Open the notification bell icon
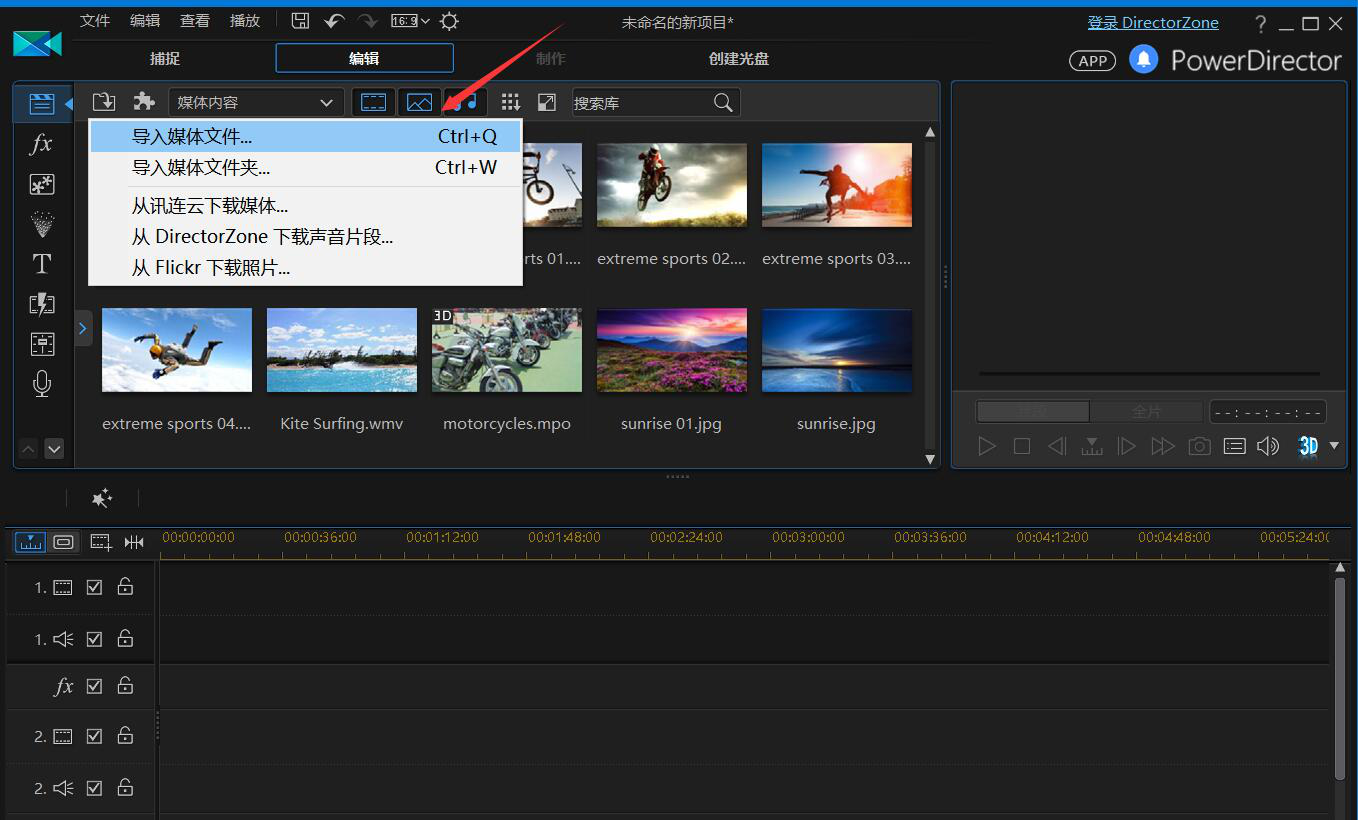The image size is (1358, 820). pos(1143,60)
